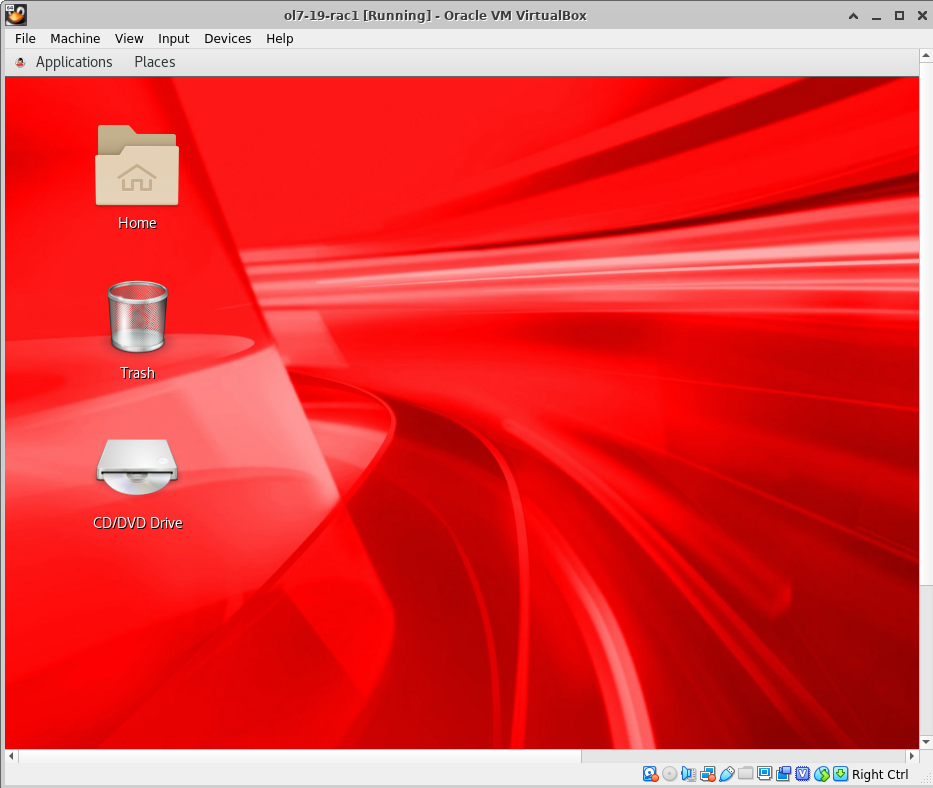
Task: Open the Input menu in menu bar
Action: [x=173, y=38]
